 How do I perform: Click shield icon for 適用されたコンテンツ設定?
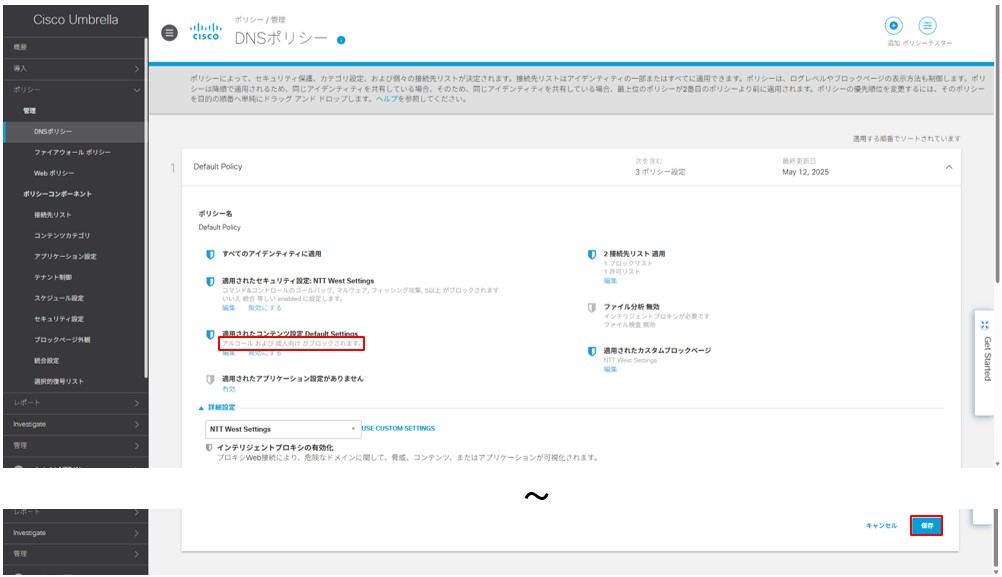210,334
